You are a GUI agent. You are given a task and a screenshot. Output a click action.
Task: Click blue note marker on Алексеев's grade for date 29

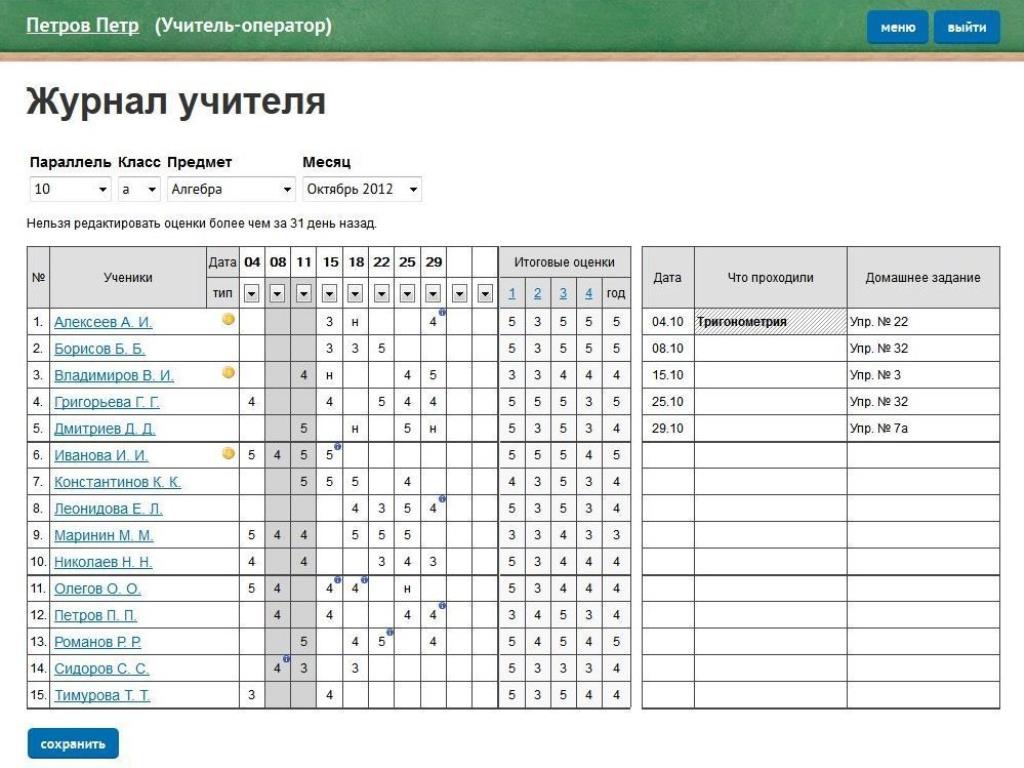pos(442,313)
